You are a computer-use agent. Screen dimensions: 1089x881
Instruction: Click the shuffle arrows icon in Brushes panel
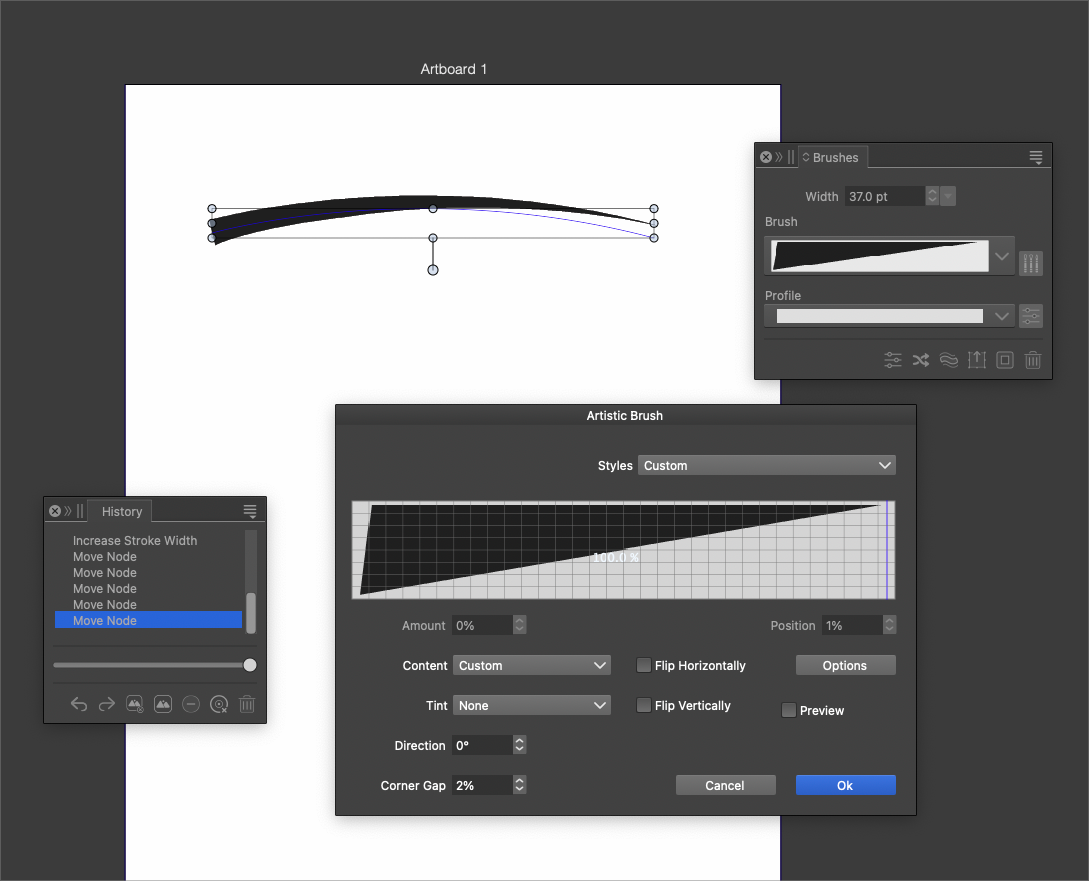[921, 360]
